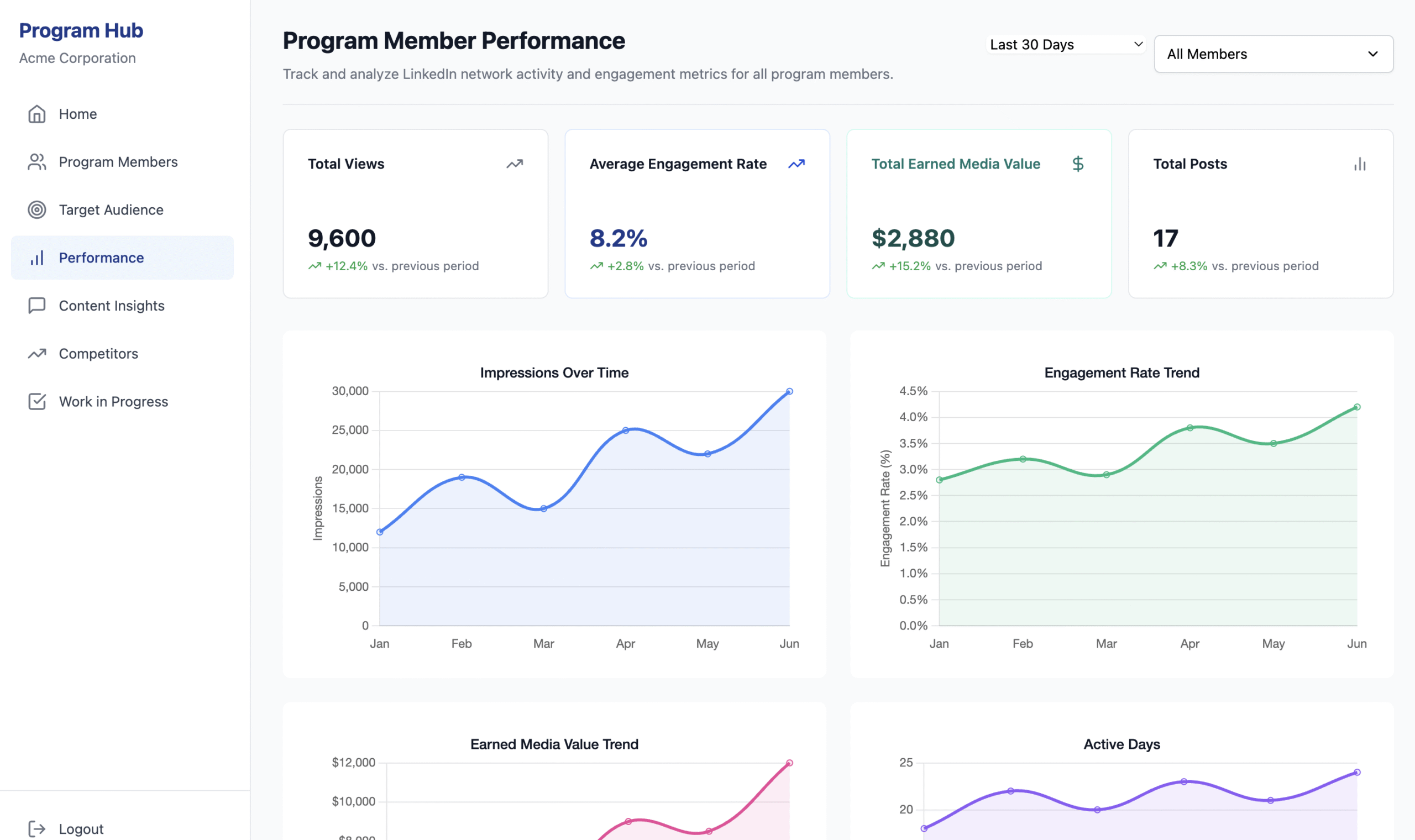
Task: Click the trend icon on the Total Views card
Action: pyautogui.click(x=515, y=164)
